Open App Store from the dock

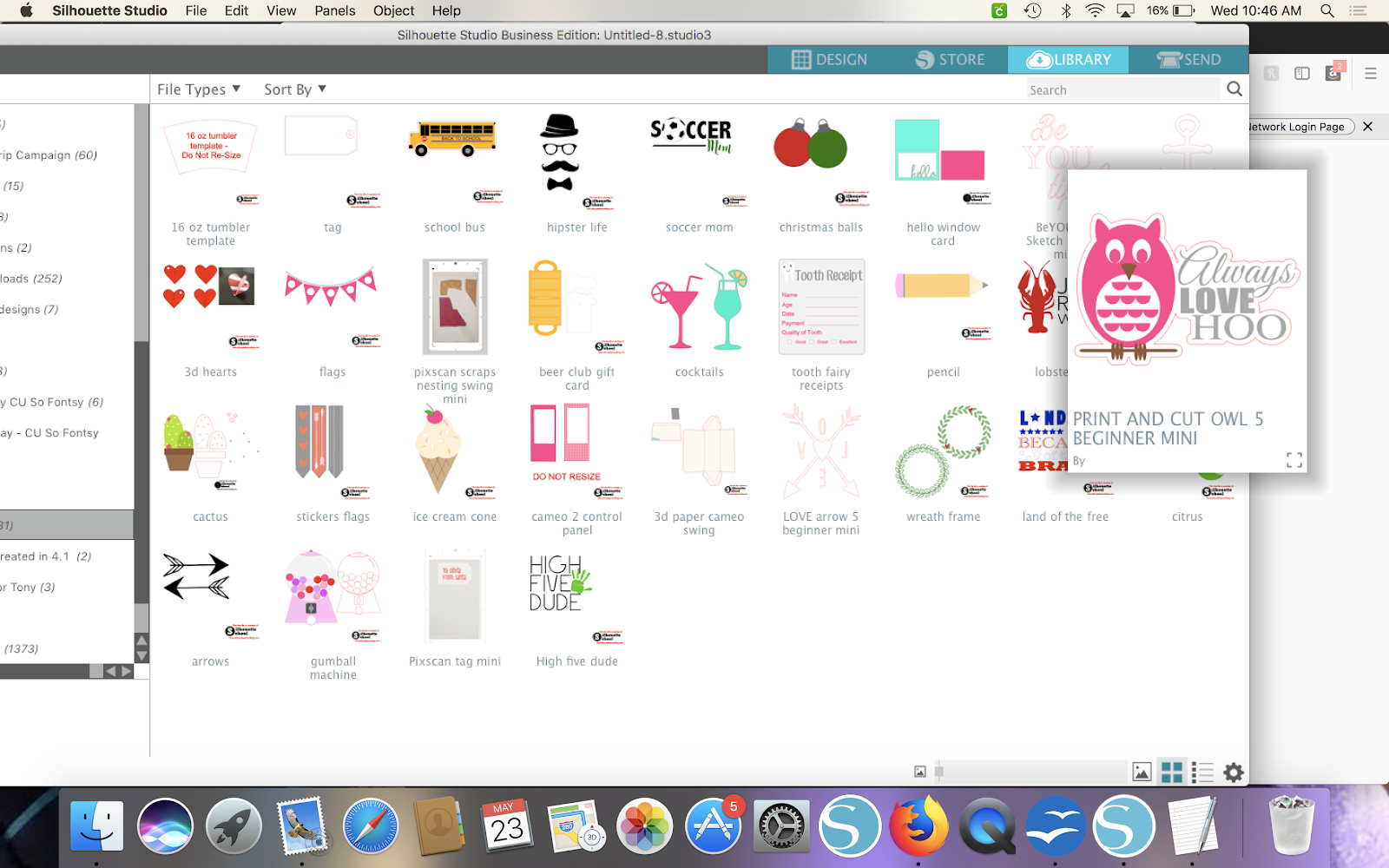click(713, 825)
